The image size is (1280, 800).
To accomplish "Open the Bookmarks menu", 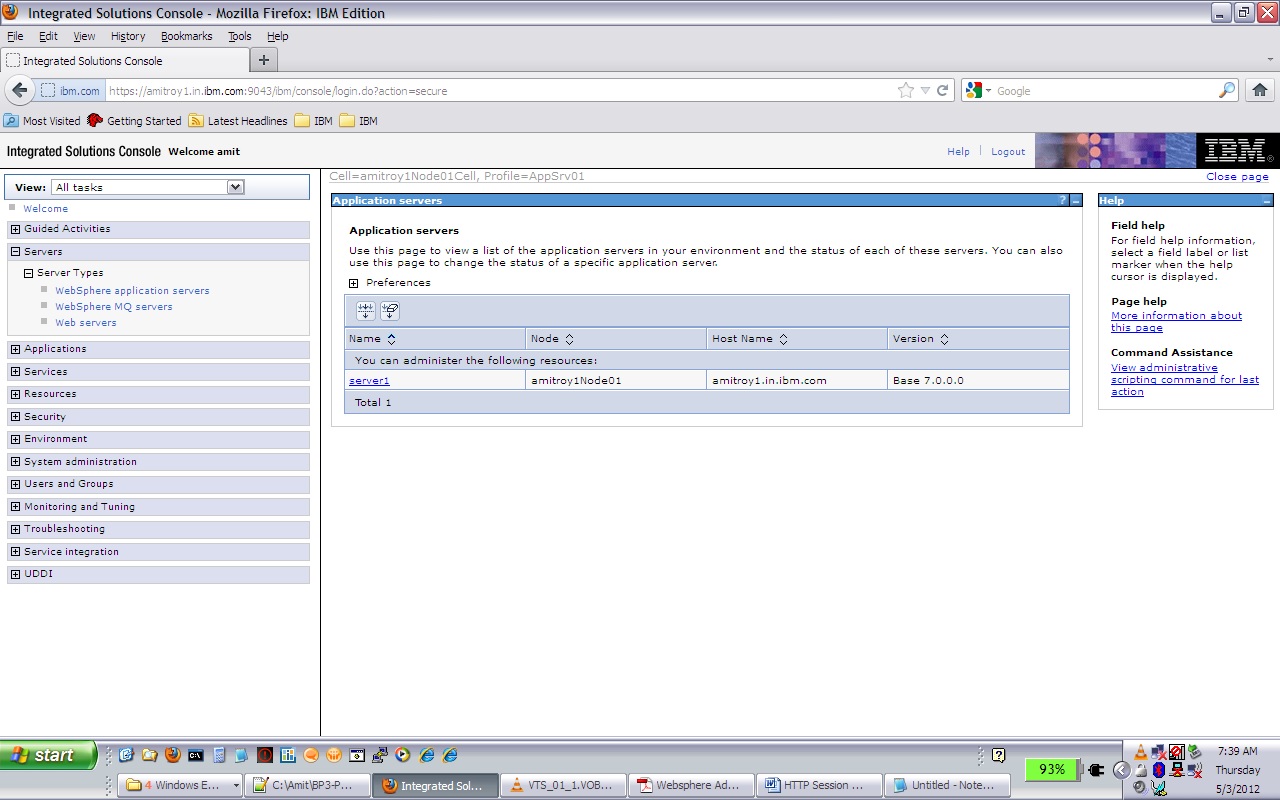I will click(187, 36).
